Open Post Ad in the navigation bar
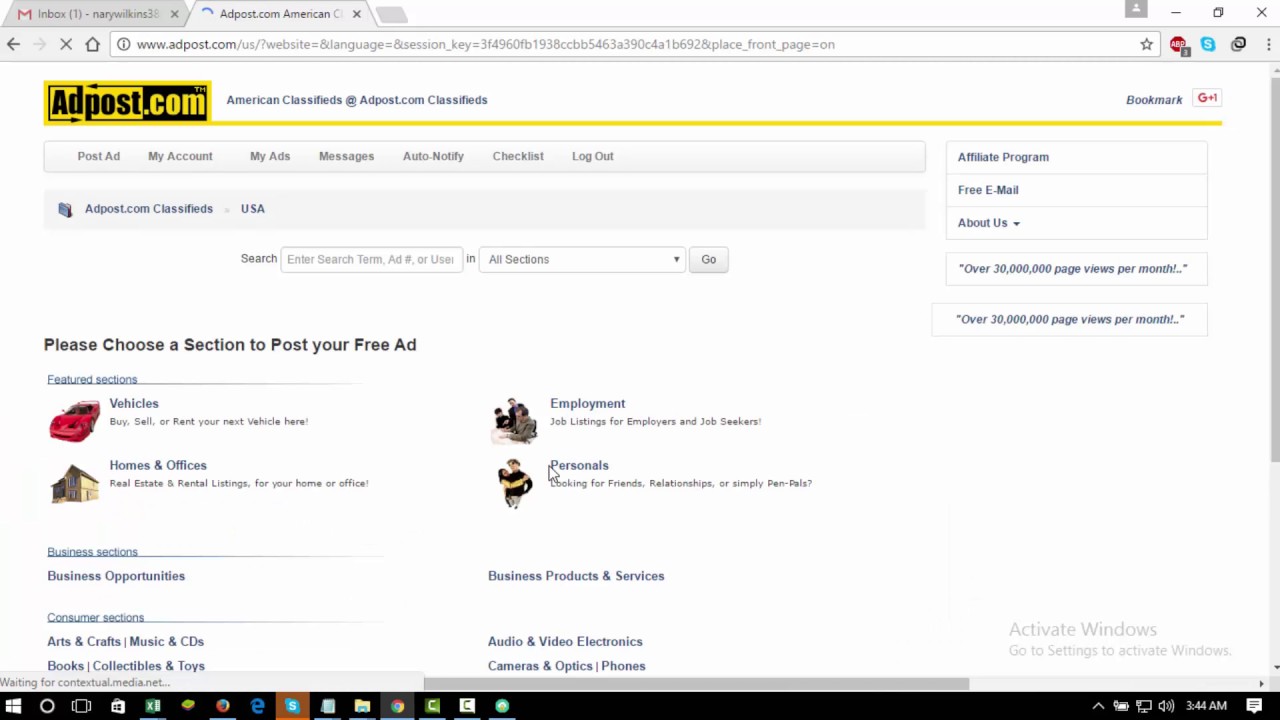This screenshot has height=720, width=1280. (98, 156)
